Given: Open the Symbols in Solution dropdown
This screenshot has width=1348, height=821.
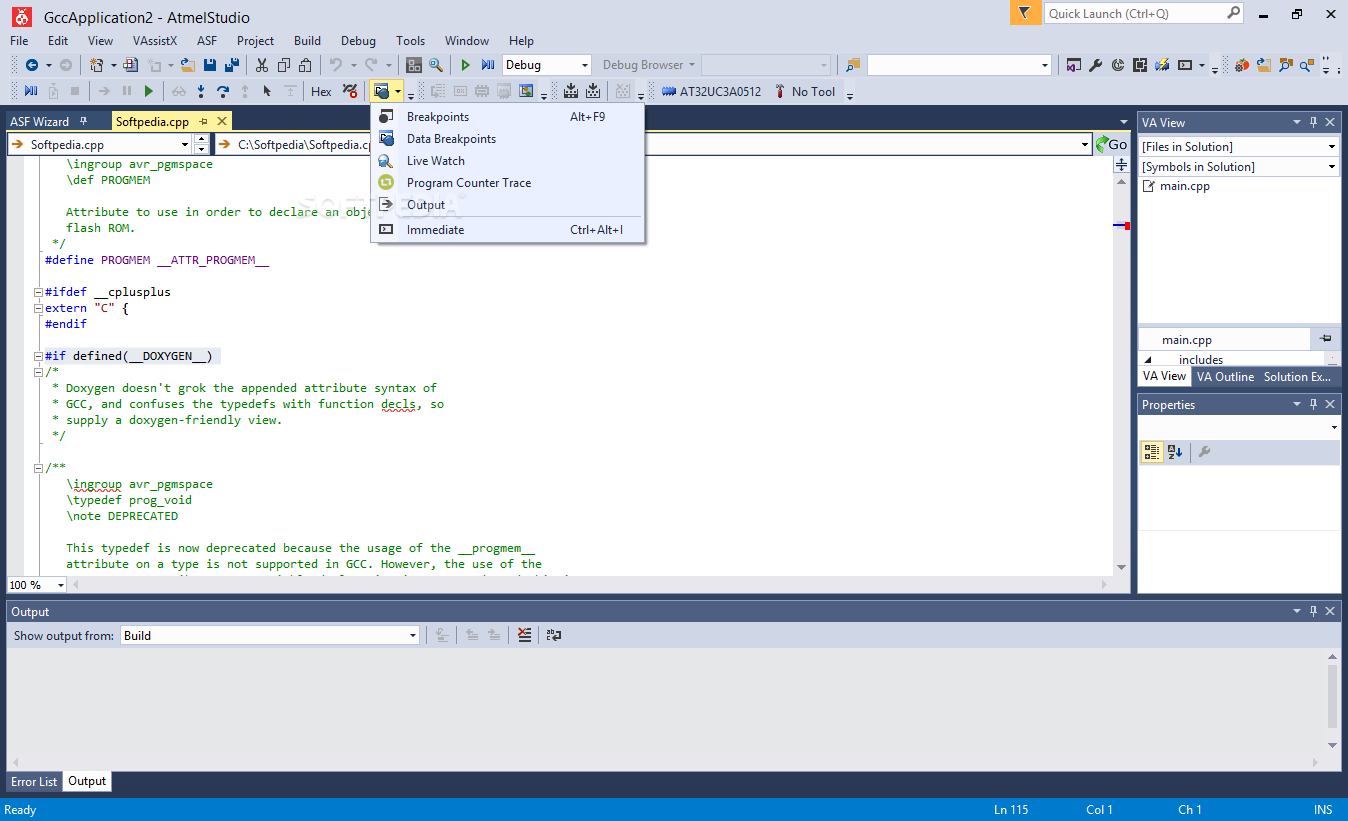Looking at the screenshot, I should [1331, 167].
